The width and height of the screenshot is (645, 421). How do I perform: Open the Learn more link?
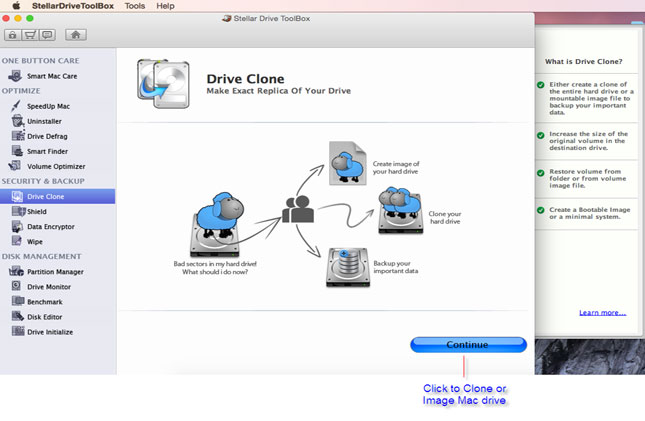point(602,313)
